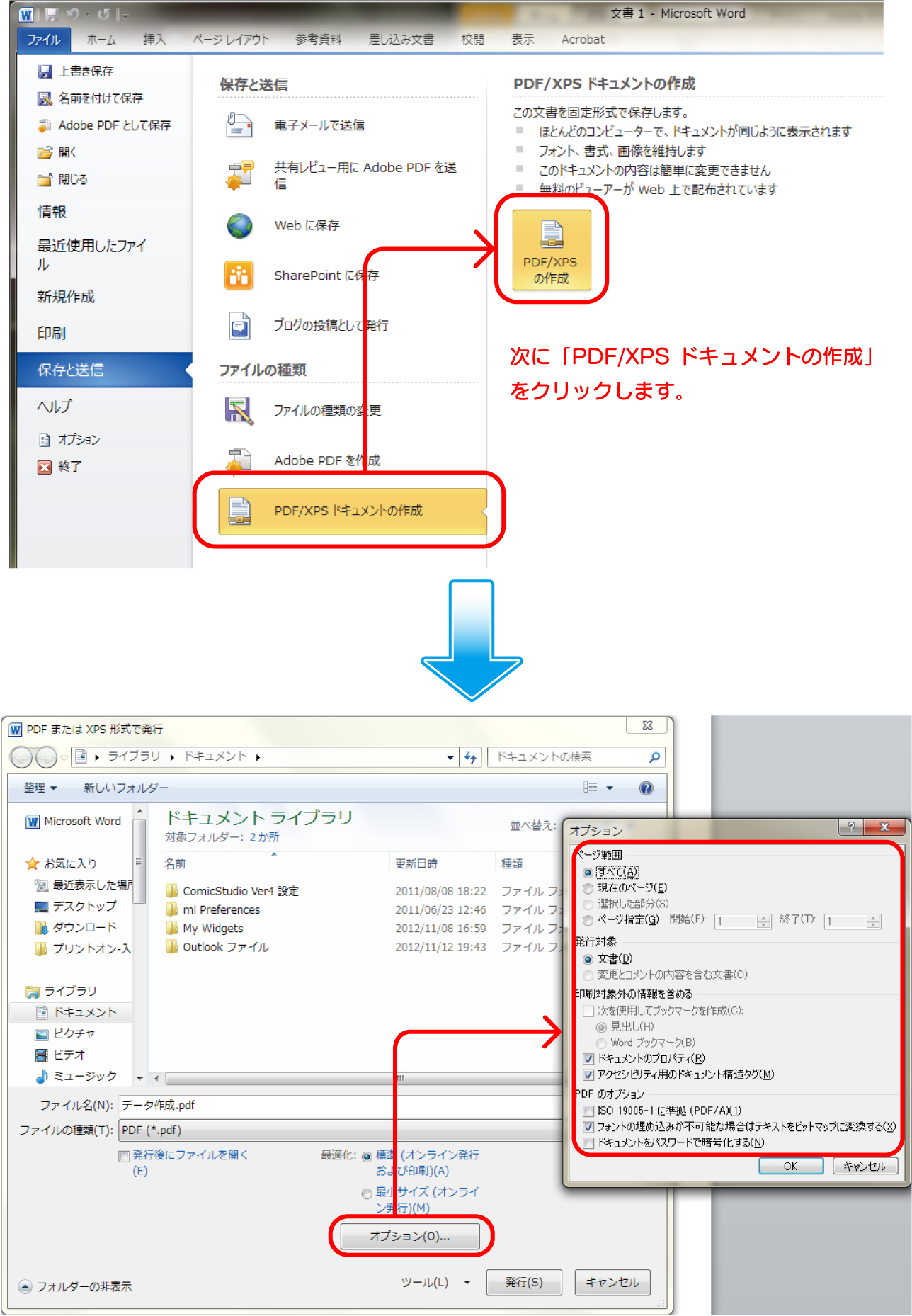The width and height of the screenshot is (912, 1316).
Task: Click the back navigation button in publish dialog
Action: [22, 757]
